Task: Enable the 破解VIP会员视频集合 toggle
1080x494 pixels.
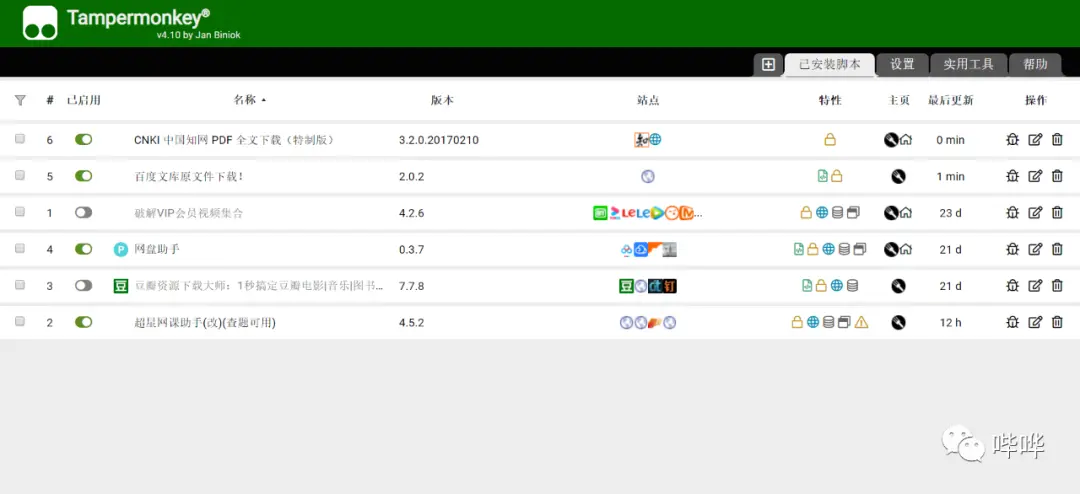Action: click(x=83, y=213)
